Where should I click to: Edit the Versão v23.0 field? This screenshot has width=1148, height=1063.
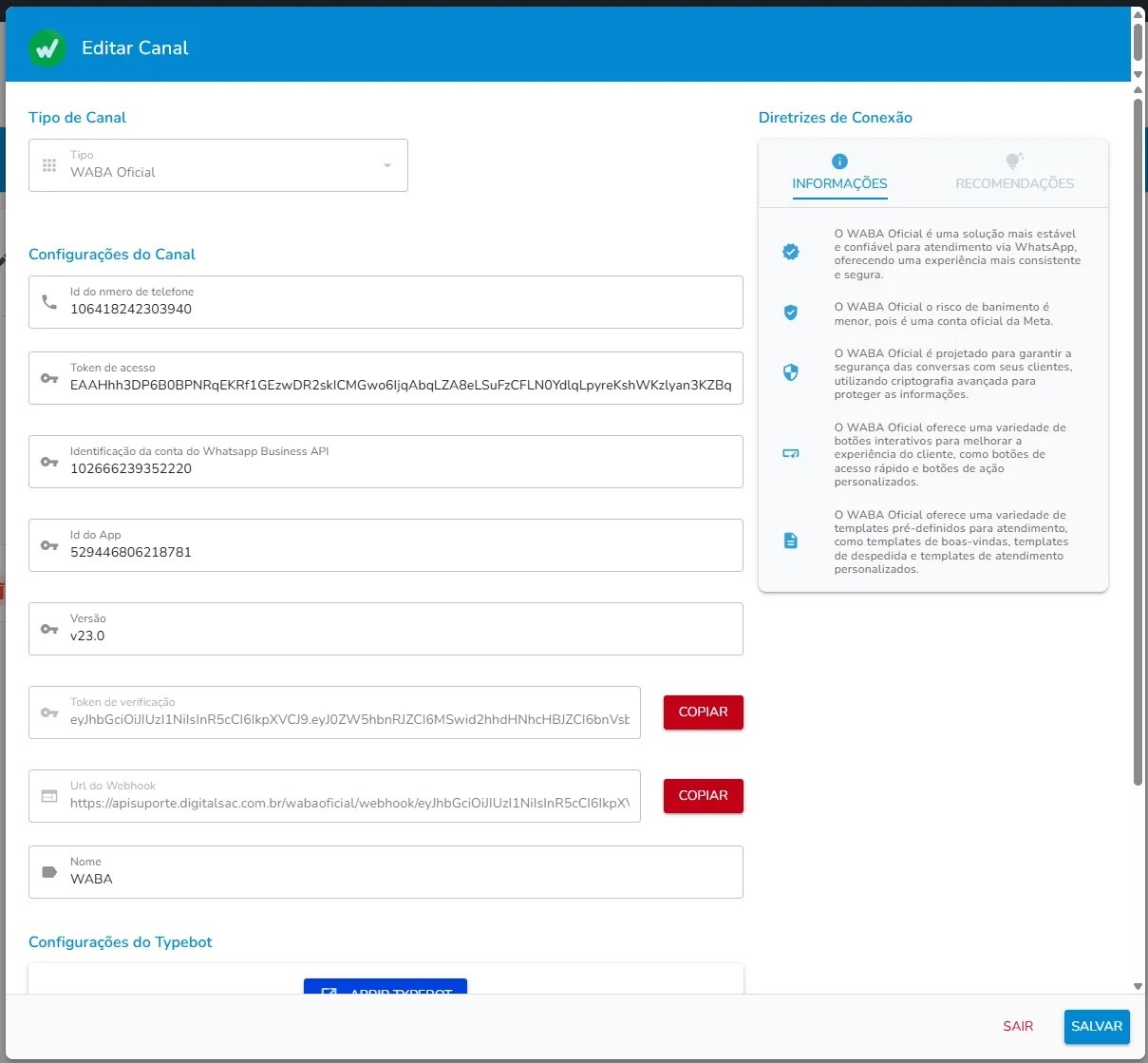[386, 629]
